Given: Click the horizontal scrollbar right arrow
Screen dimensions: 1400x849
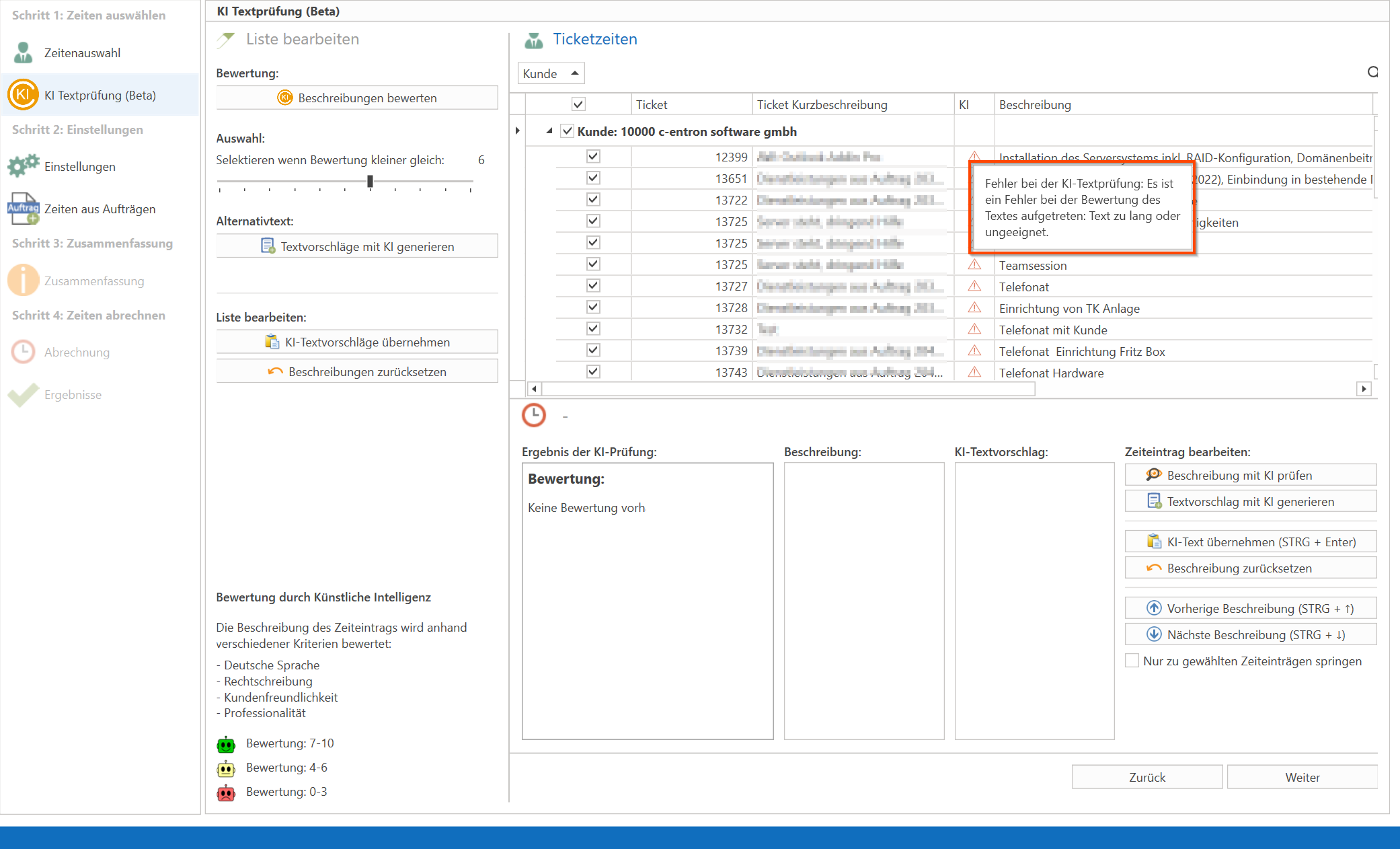Looking at the screenshot, I should click(x=1364, y=388).
